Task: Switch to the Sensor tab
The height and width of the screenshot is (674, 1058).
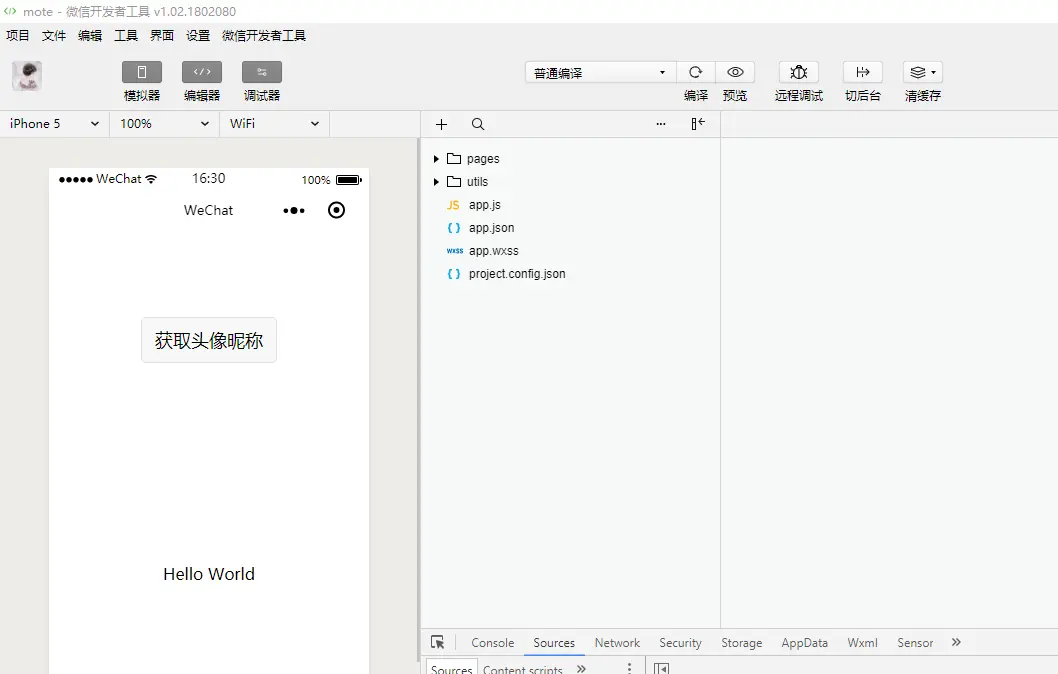Action: click(915, 643)
